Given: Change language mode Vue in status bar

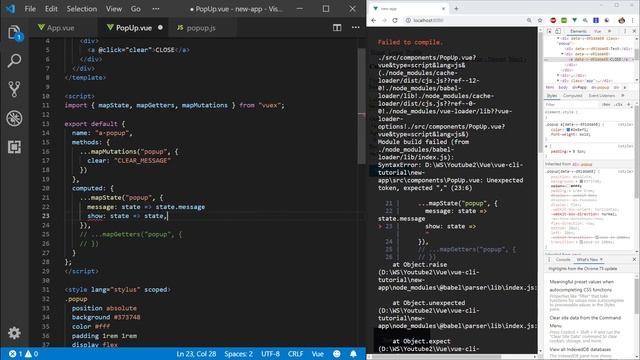Looking at the screenshot, I should [318, 354].
